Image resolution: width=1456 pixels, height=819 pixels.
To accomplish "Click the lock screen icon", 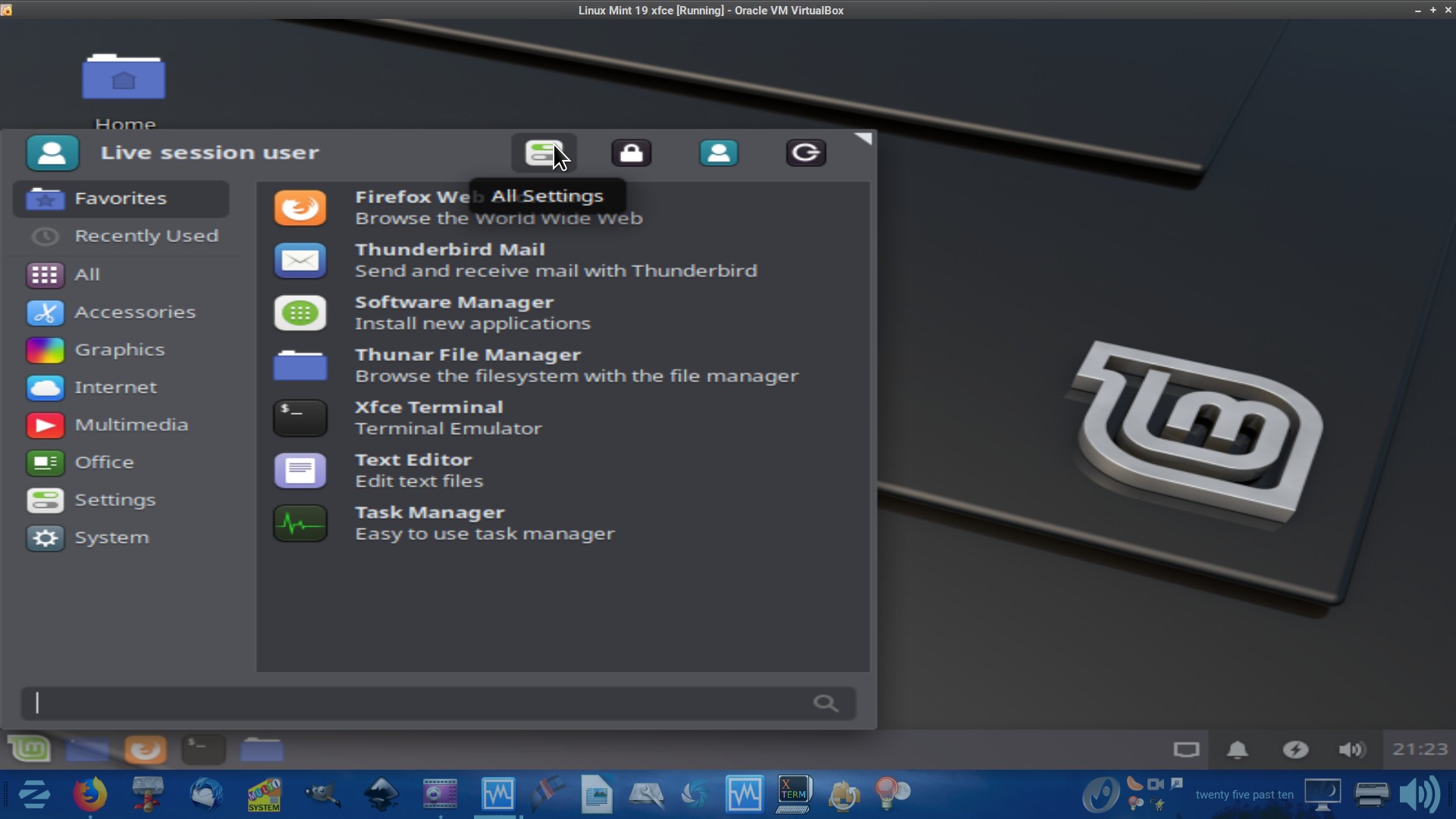I will click(631, 153).
